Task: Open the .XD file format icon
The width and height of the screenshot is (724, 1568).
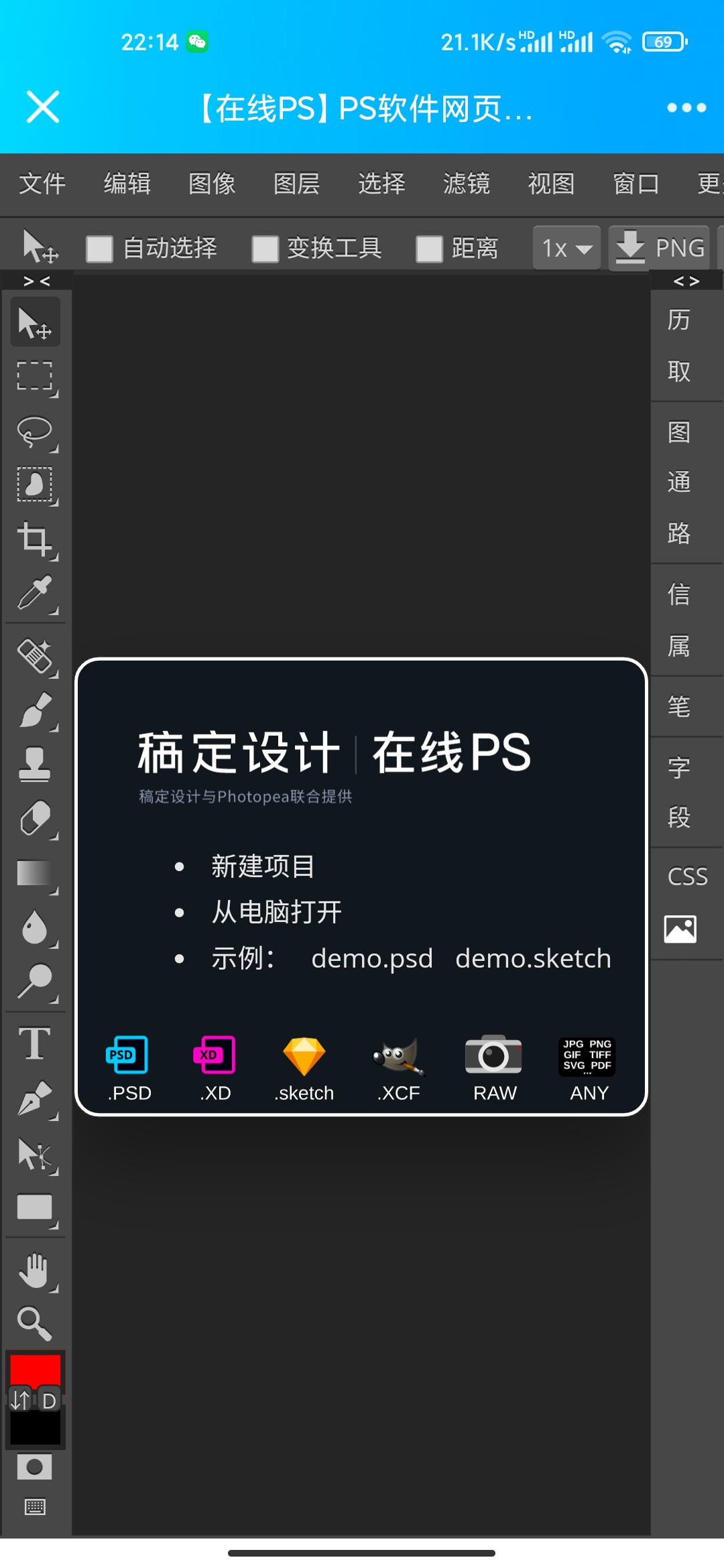Action: tap(215, 1068)
